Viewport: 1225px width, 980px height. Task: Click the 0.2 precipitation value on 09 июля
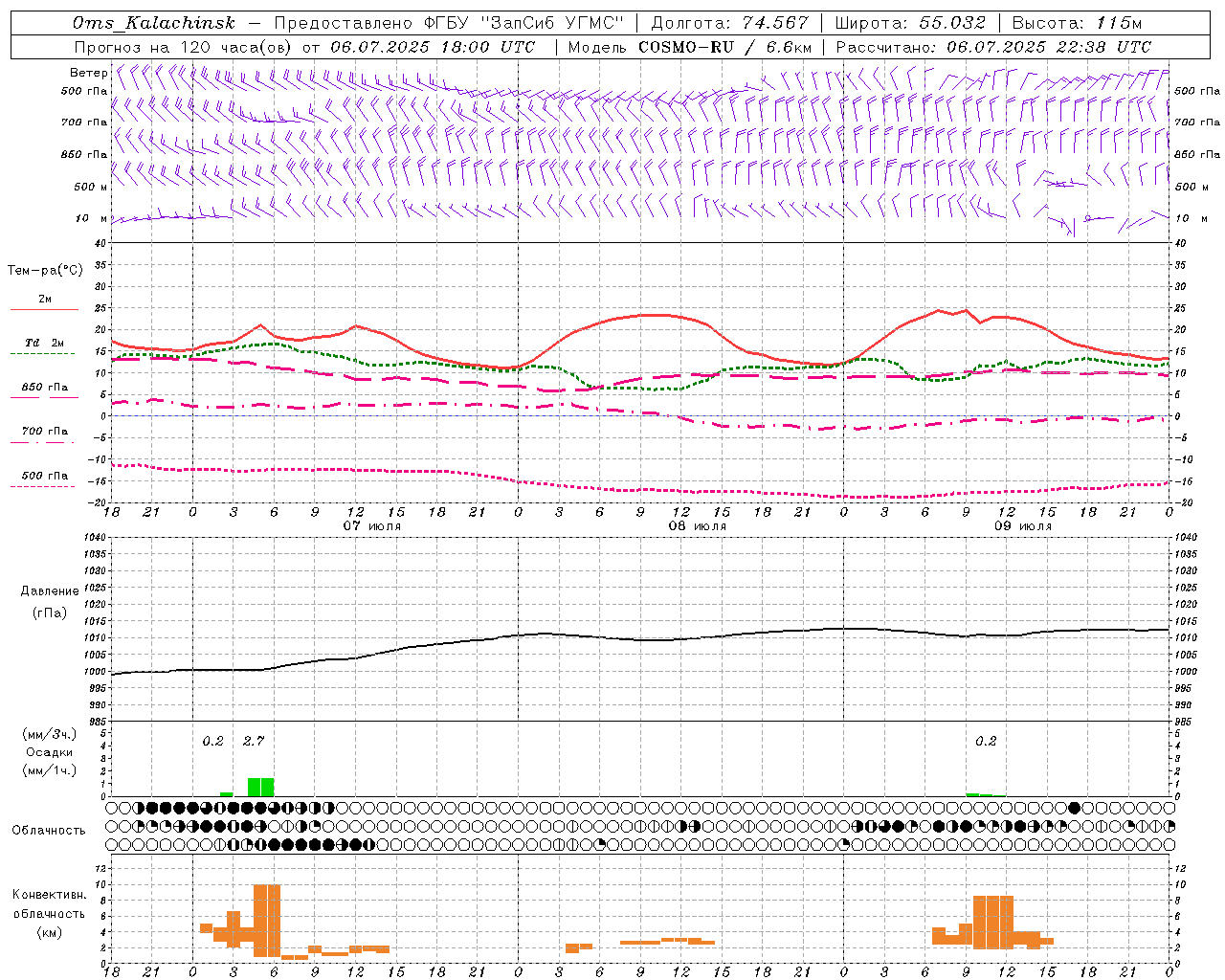pos(986,741)
